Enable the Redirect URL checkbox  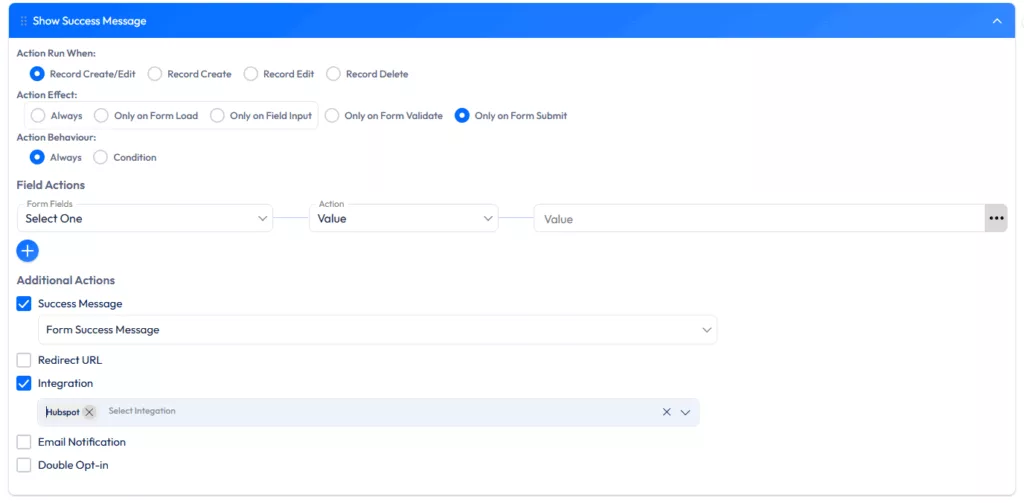[x=24, y=360]
